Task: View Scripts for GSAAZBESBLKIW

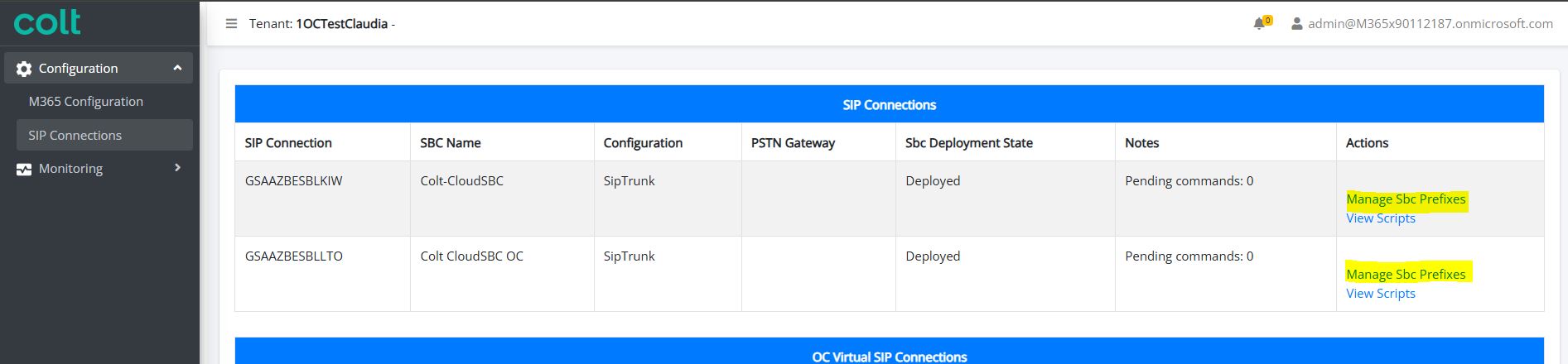Action: (1380, 218)
